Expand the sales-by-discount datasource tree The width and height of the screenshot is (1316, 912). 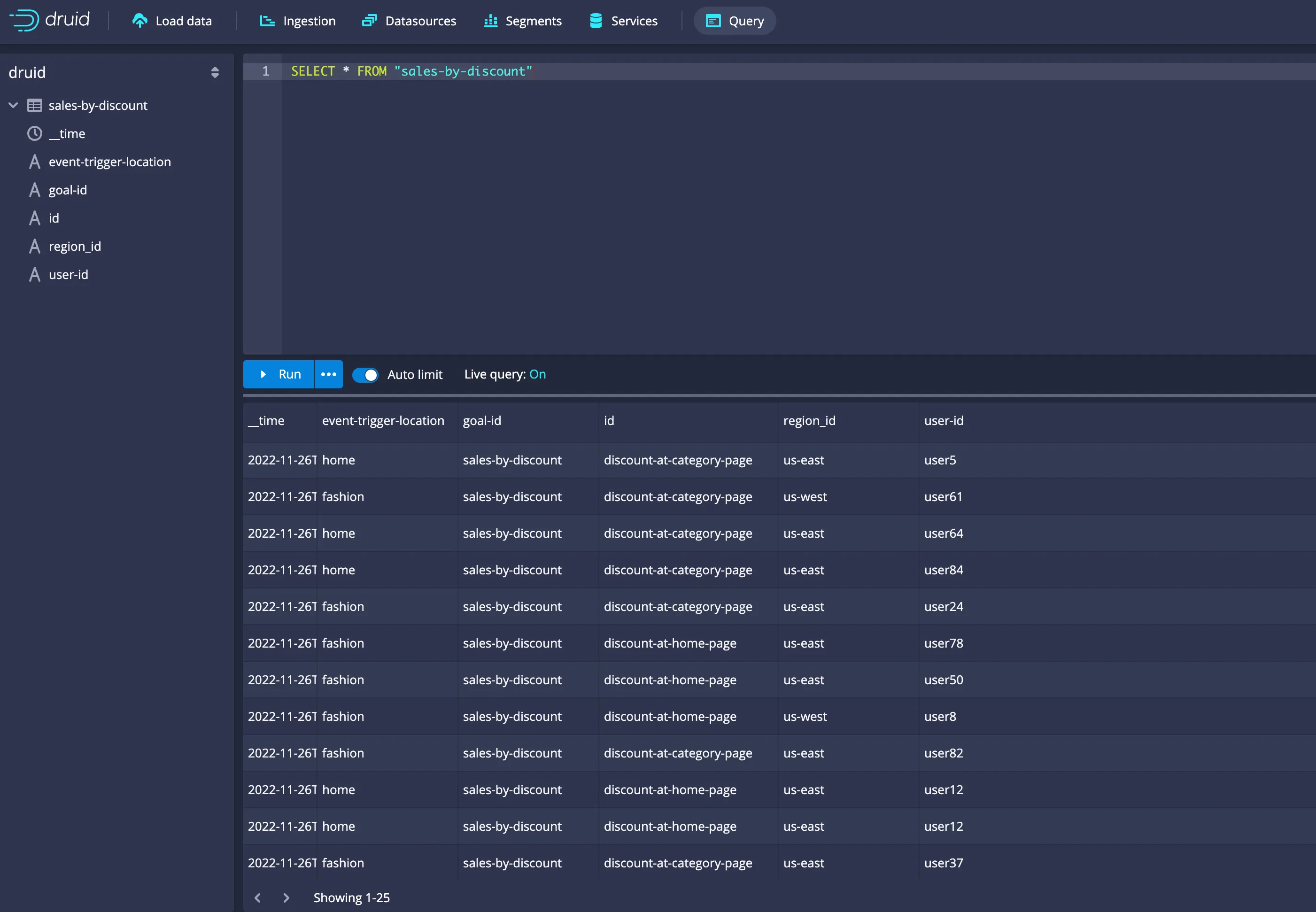pyautogui.click(x=14, y=105)
